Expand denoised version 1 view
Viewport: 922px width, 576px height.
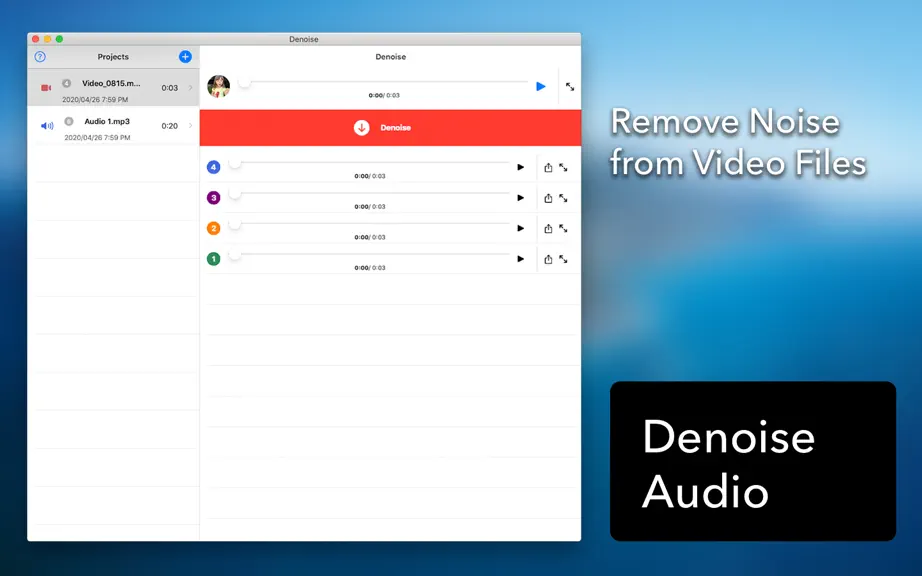click(x=563, y=259)
